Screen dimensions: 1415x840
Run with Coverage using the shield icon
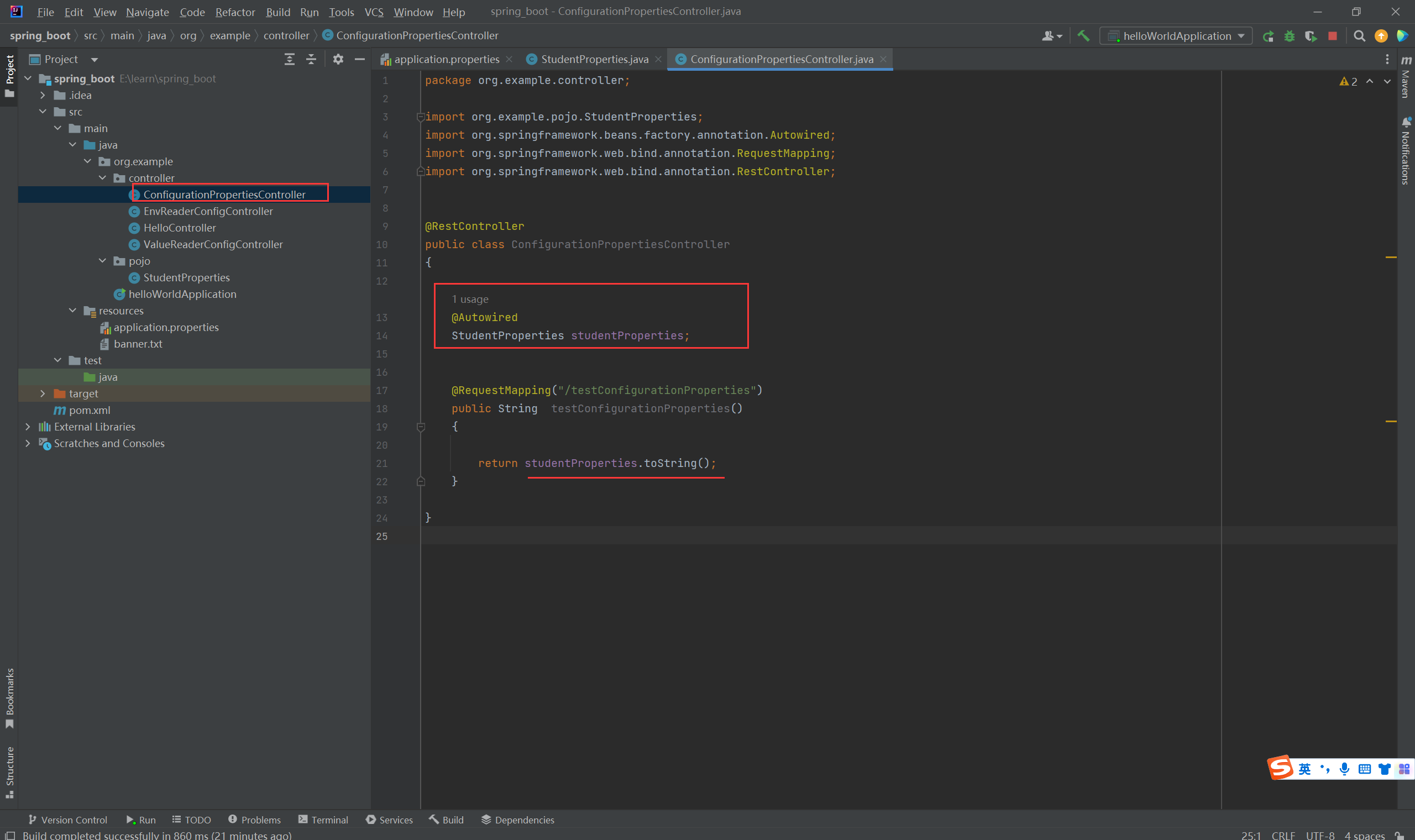[1311, 36]
